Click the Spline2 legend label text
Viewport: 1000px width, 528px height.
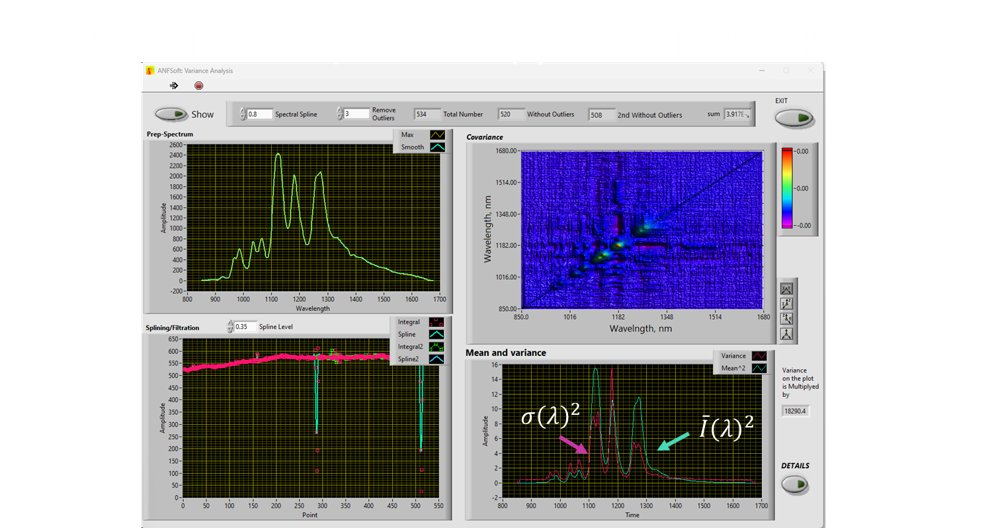click(x=408, y=359)
